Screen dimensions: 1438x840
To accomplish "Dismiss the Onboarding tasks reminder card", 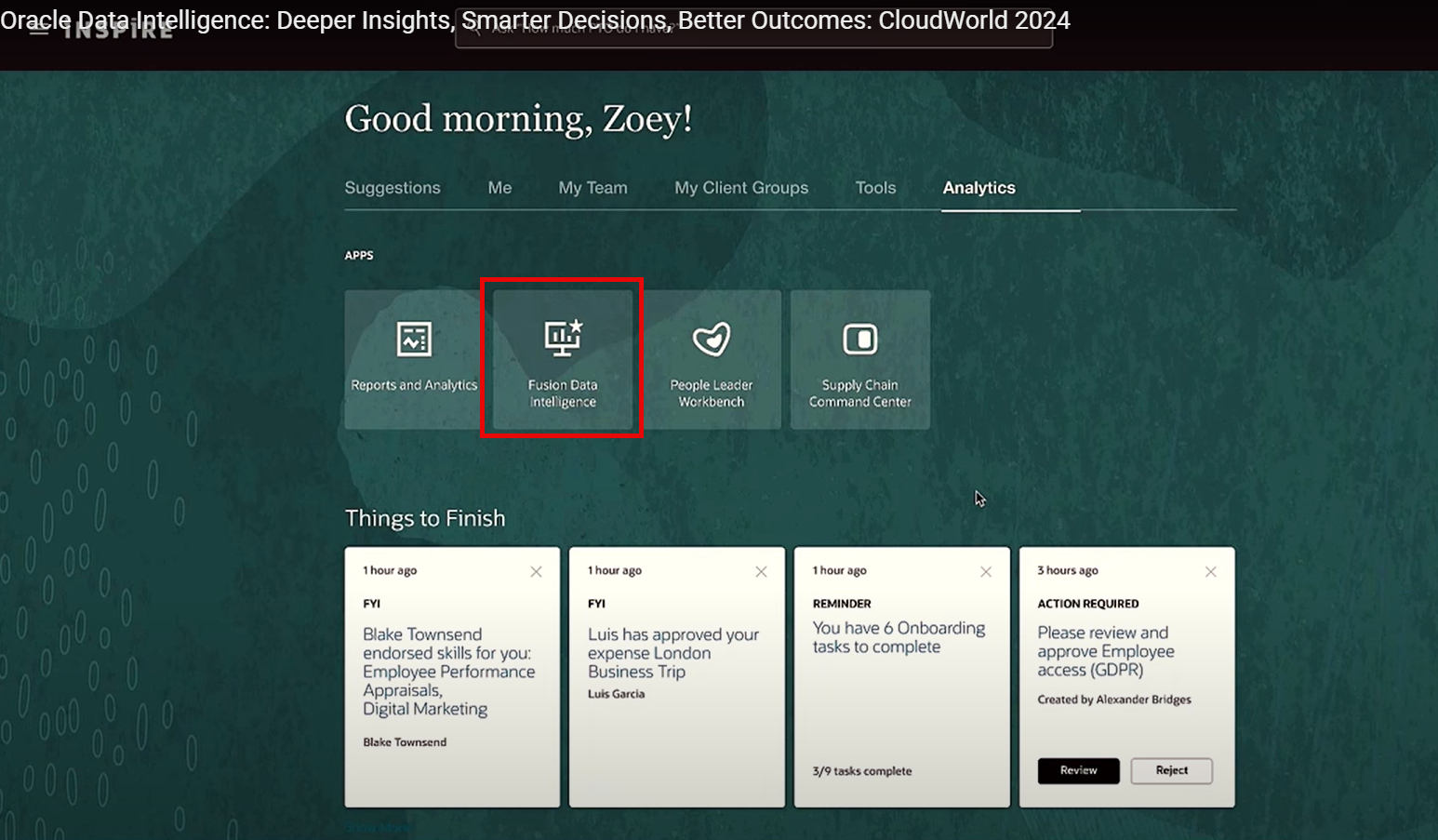I will tap(986, 571).
